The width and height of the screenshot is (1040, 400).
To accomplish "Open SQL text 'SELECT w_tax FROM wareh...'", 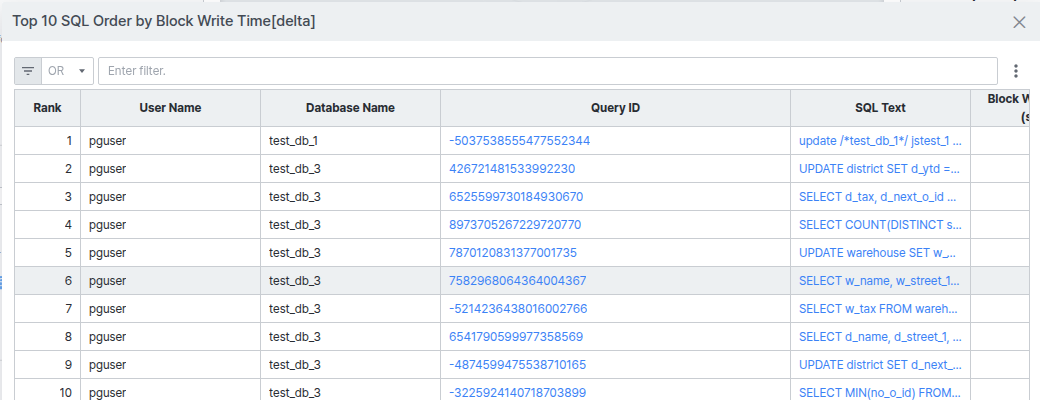I will point(880,308).
